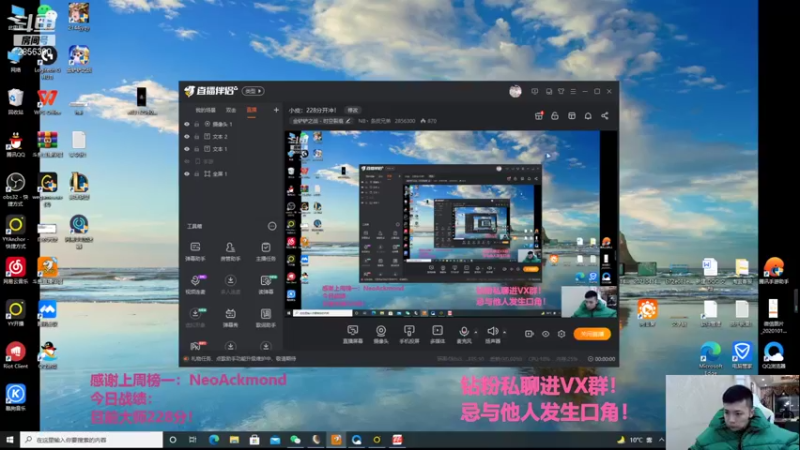This screenshot has width=800, height=450.
Task: Open the 主播任务 tool icon
Action: point(266,252)
